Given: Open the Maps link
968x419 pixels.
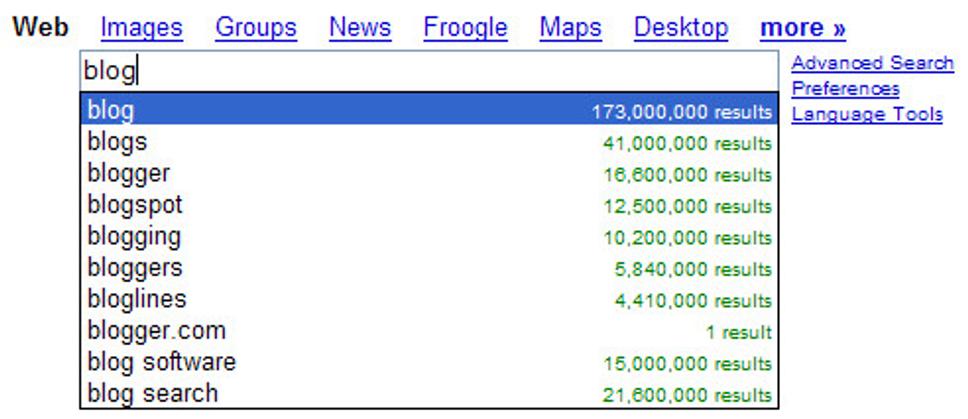Looking at the screenshot, I should (571, 28).
